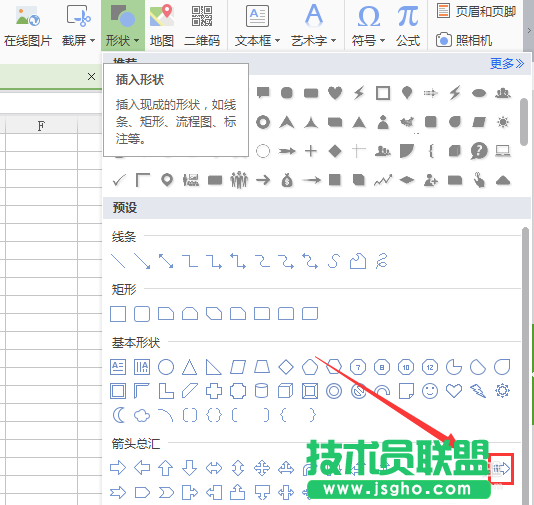Select the lightning bolt basic shape

tap(478, 391)
